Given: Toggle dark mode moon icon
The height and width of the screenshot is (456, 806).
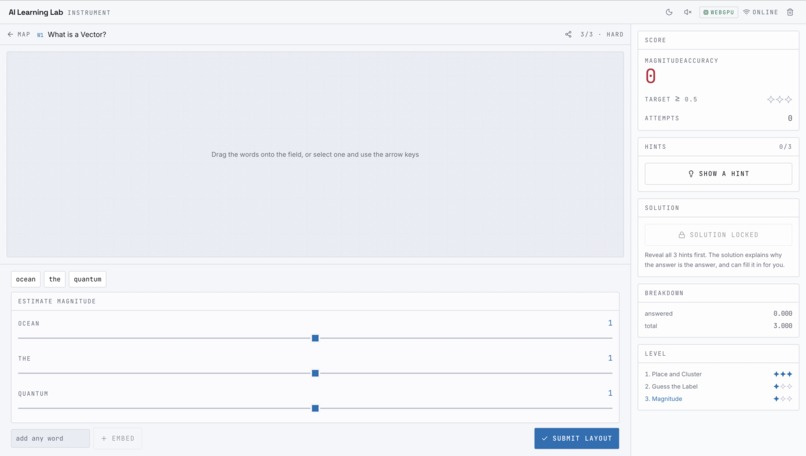Looking at the screenshot, I should [x=669, y=12].
